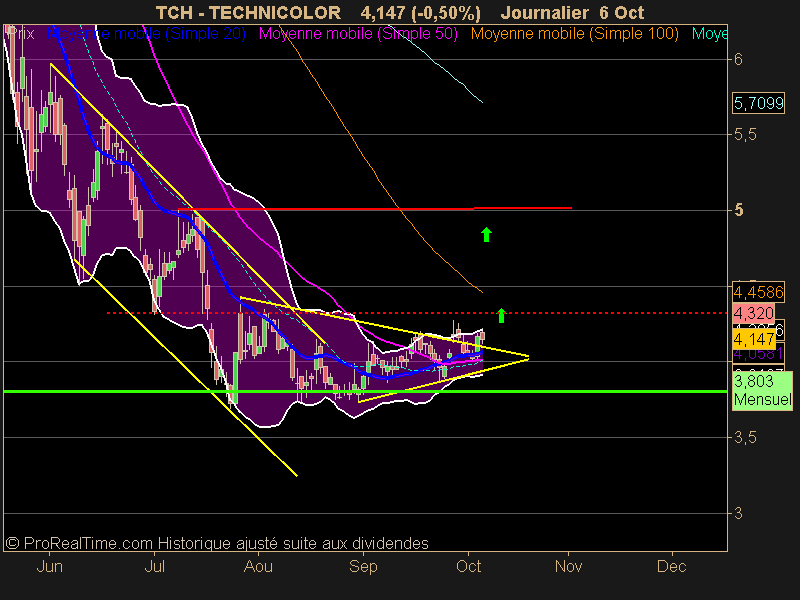The height and width of the screenshot is (600, 800).
Task: Select the 'Prix' legend label
Action: pos(21,34)
